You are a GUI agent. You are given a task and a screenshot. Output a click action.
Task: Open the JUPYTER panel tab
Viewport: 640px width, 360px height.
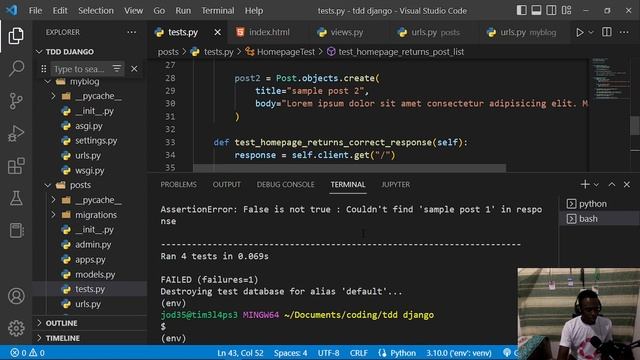(x=396, y=184)
